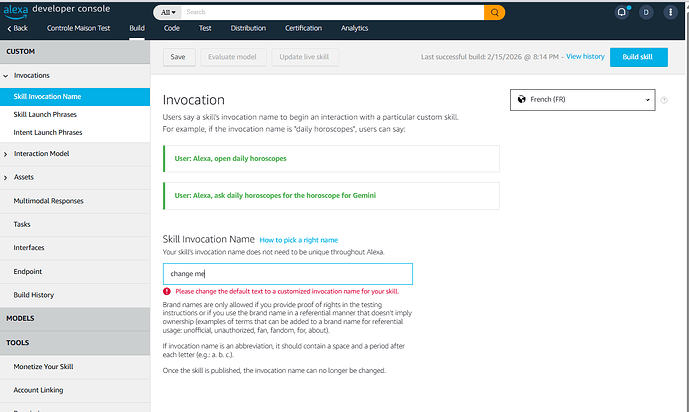Viewport: 689px width, 412px height.
Task: Open Monetize Your Skill
Action: click(x=75, y=367)
